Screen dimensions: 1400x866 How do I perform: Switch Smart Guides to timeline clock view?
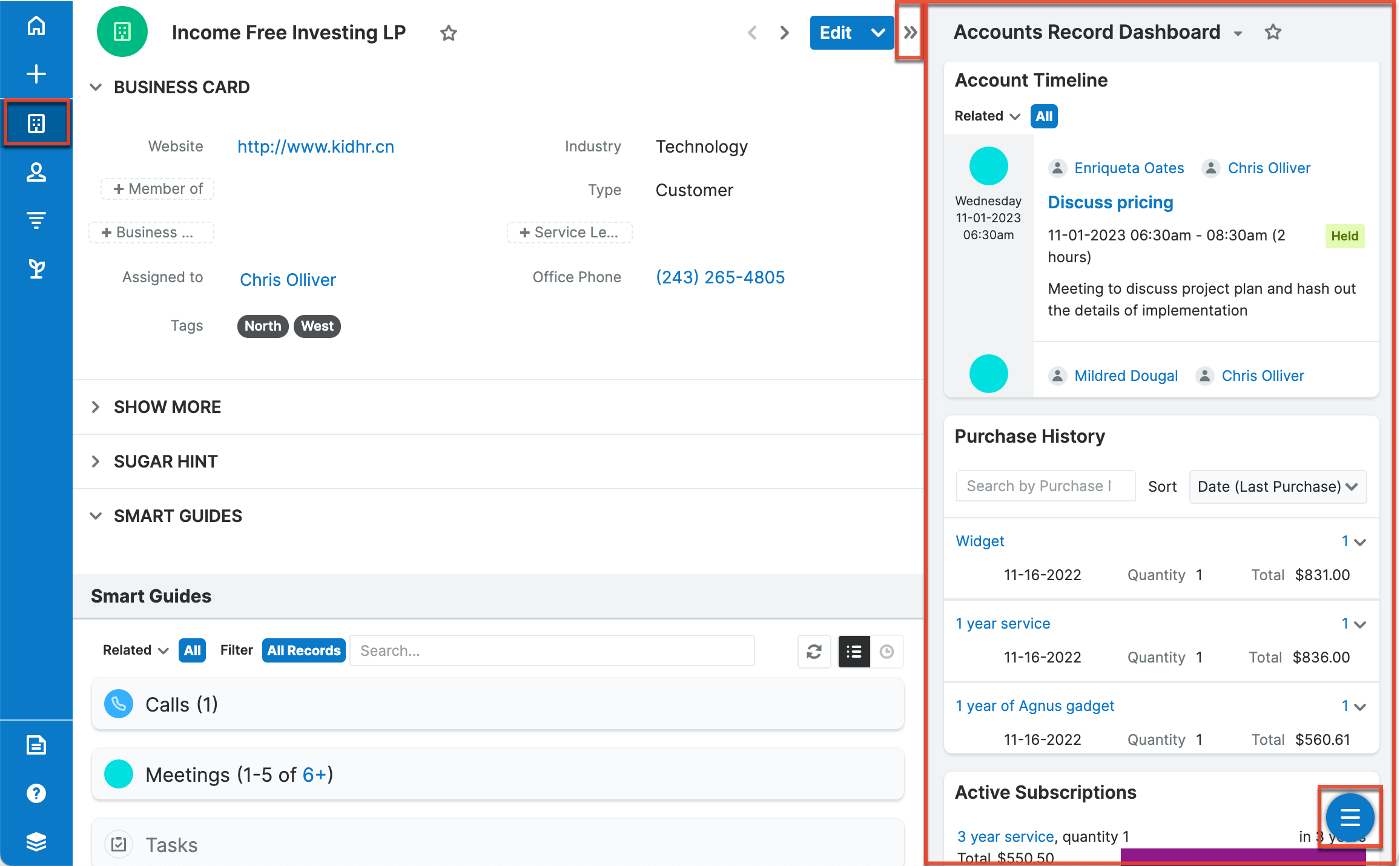[x=887, y=652]
